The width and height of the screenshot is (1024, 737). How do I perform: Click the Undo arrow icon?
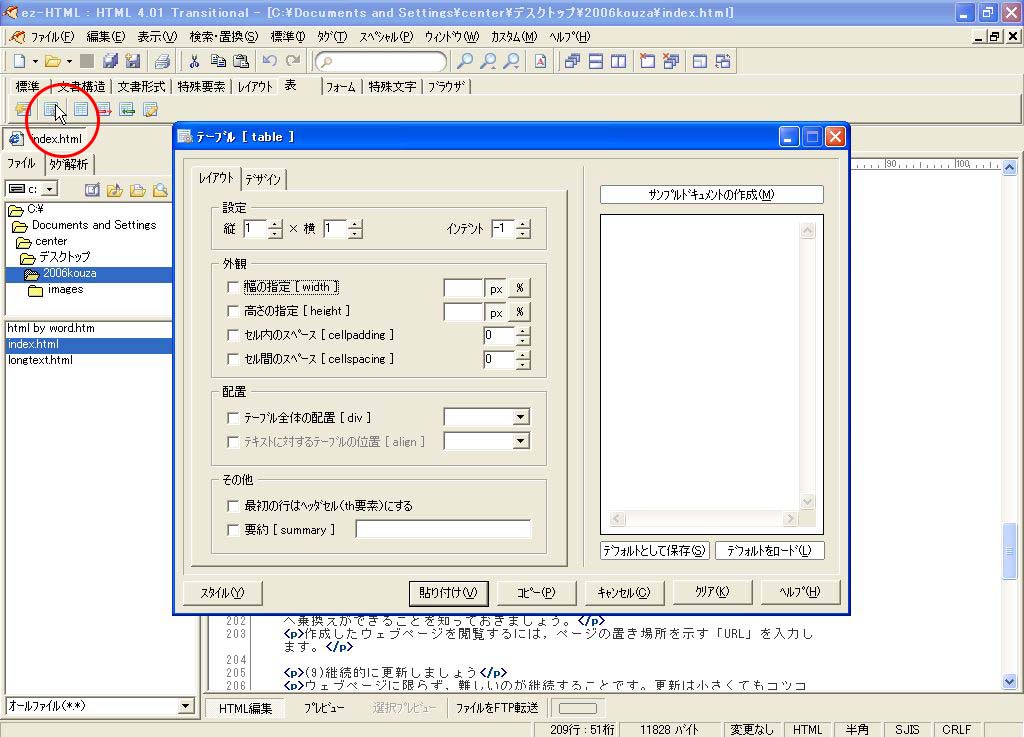click(269, 61)
